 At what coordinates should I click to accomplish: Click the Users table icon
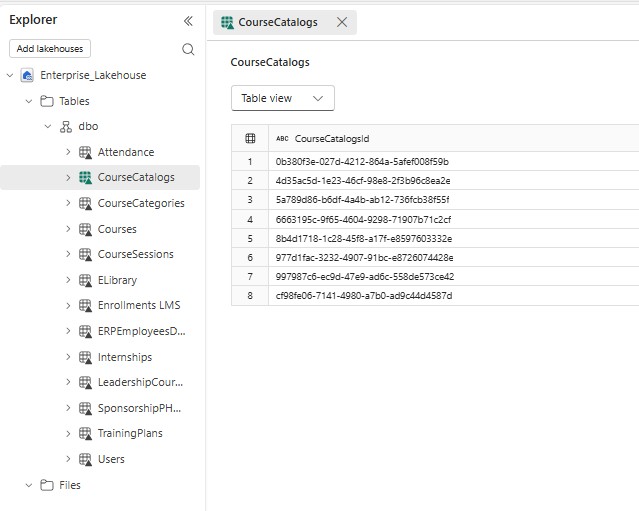[85, 459]
